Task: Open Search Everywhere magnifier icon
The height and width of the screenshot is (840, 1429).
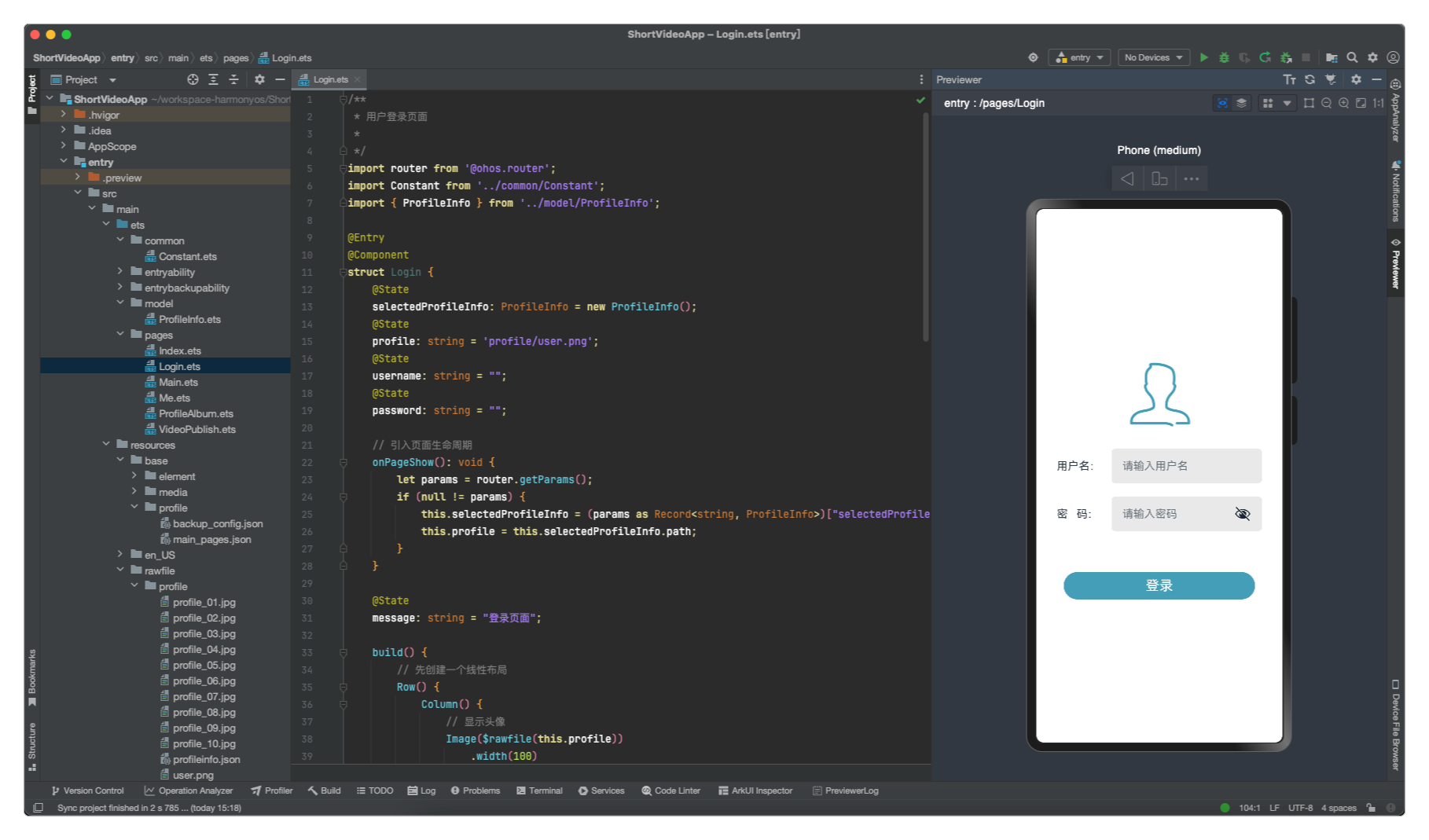Action: [x=1352, y=57]
